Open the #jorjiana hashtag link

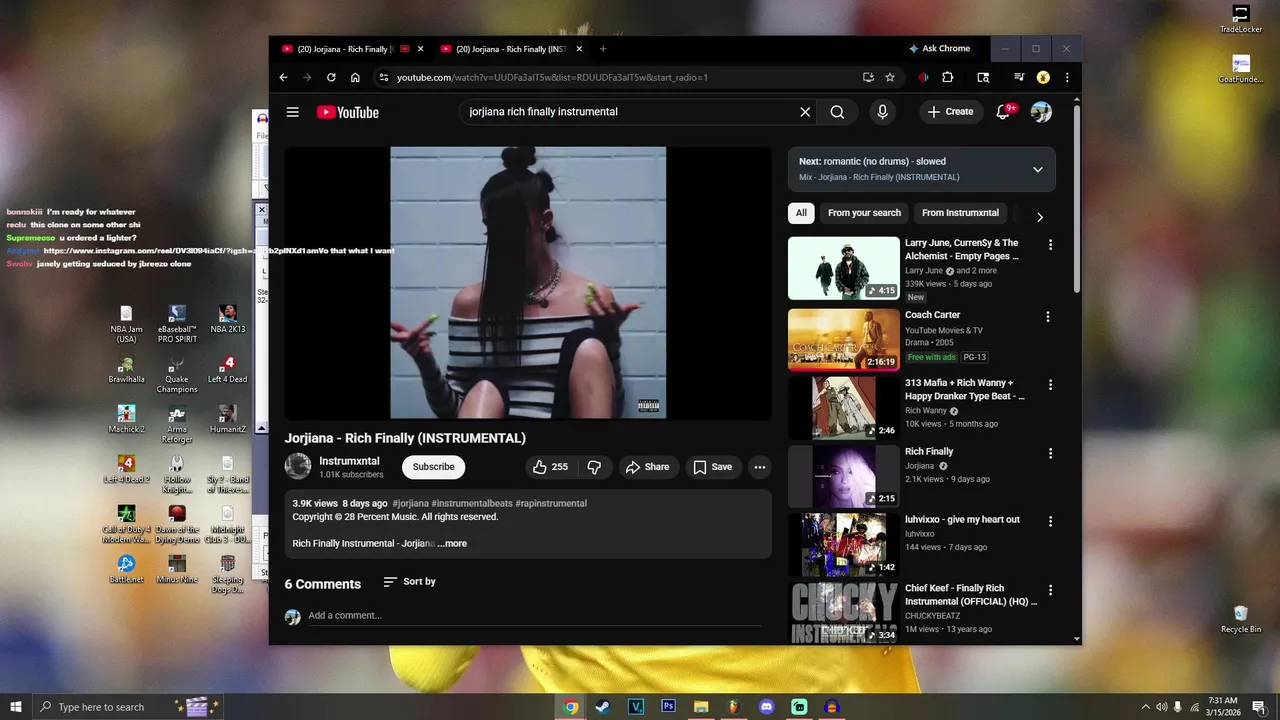coord(410,503)
